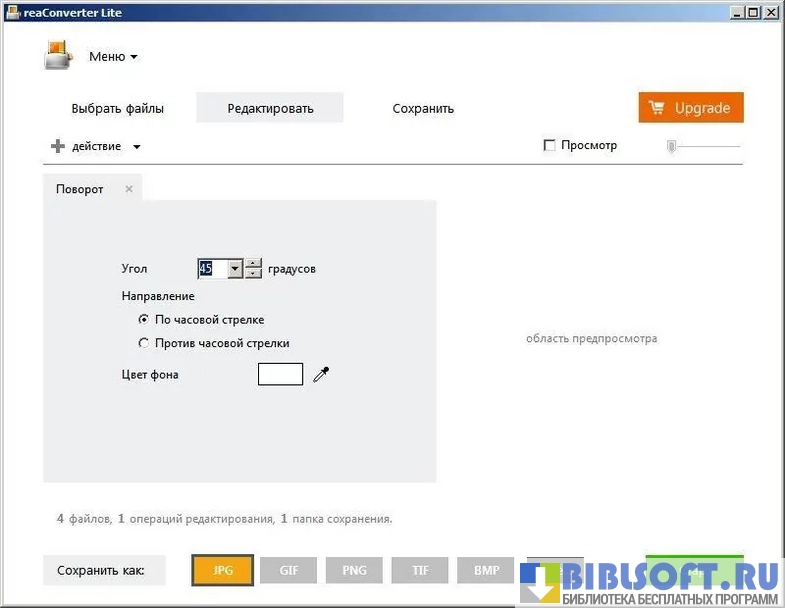Close the Поворот action tab

coord(129,189)
